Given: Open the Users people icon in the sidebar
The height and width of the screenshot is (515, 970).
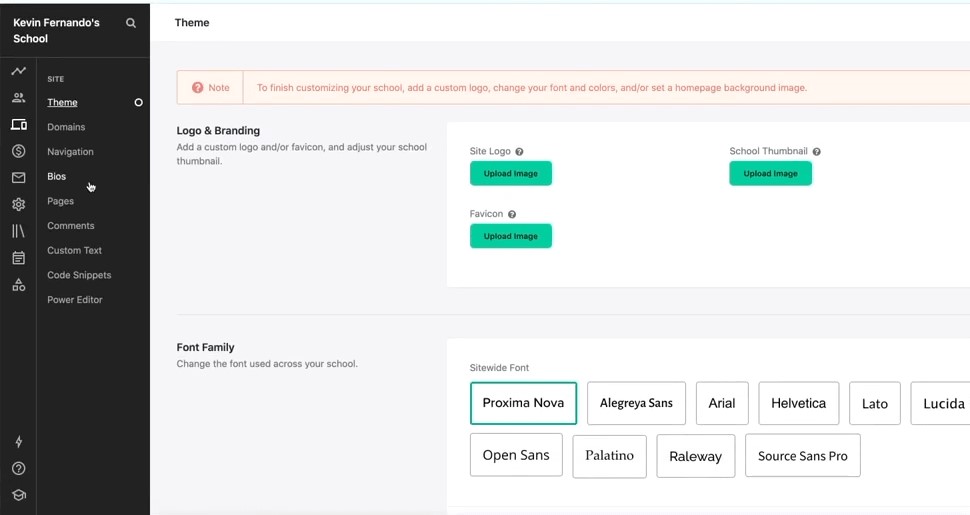Looking at the screenshot, I should [19, 98].
